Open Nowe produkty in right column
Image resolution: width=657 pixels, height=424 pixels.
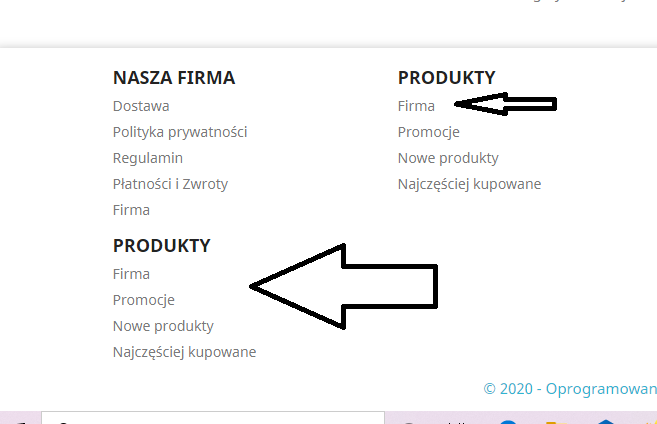point(448,158)
